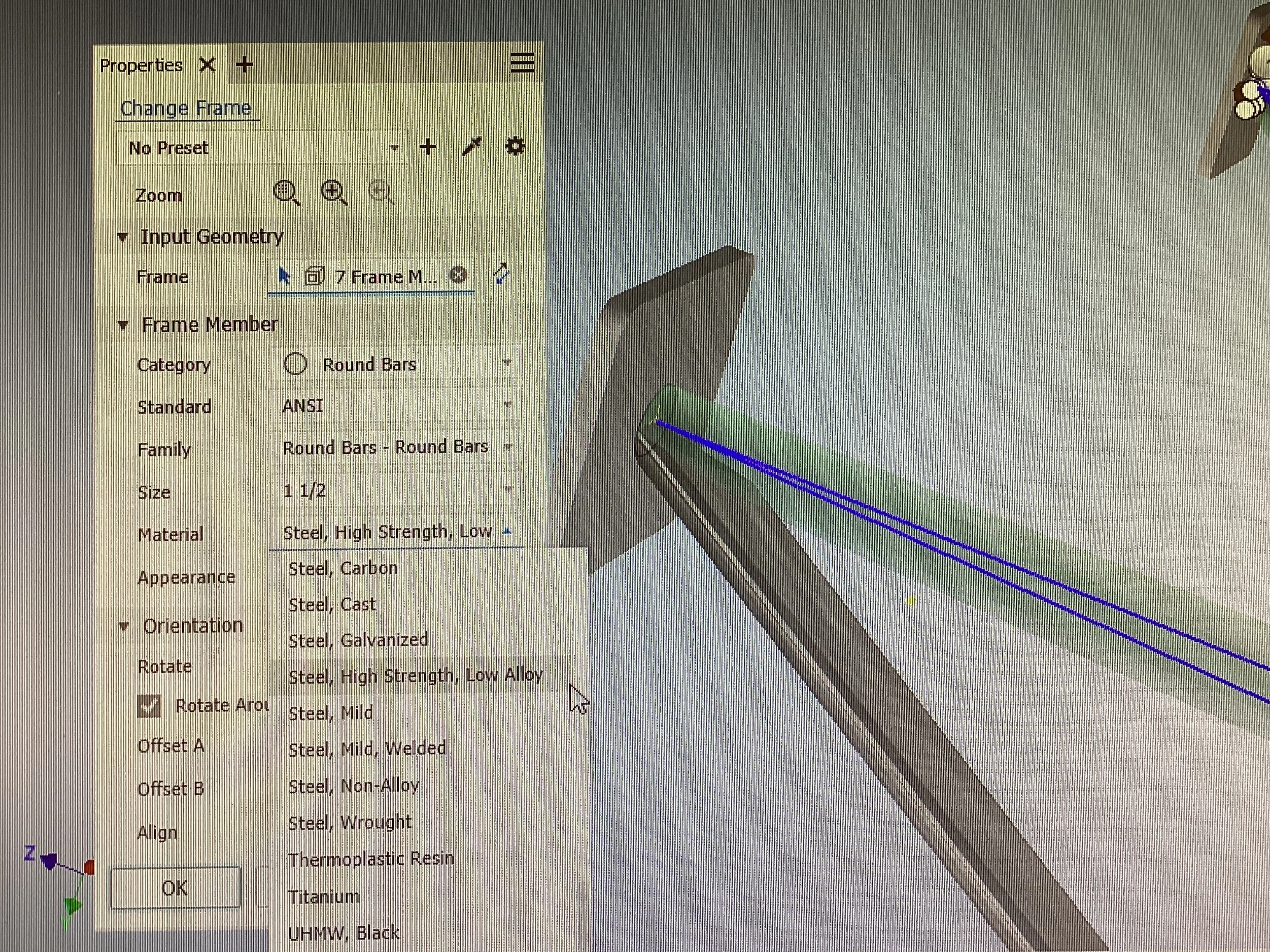Click the OK button
This screenshot has height=952, width=1270.
pyautogui.click(x=175, y=888)
